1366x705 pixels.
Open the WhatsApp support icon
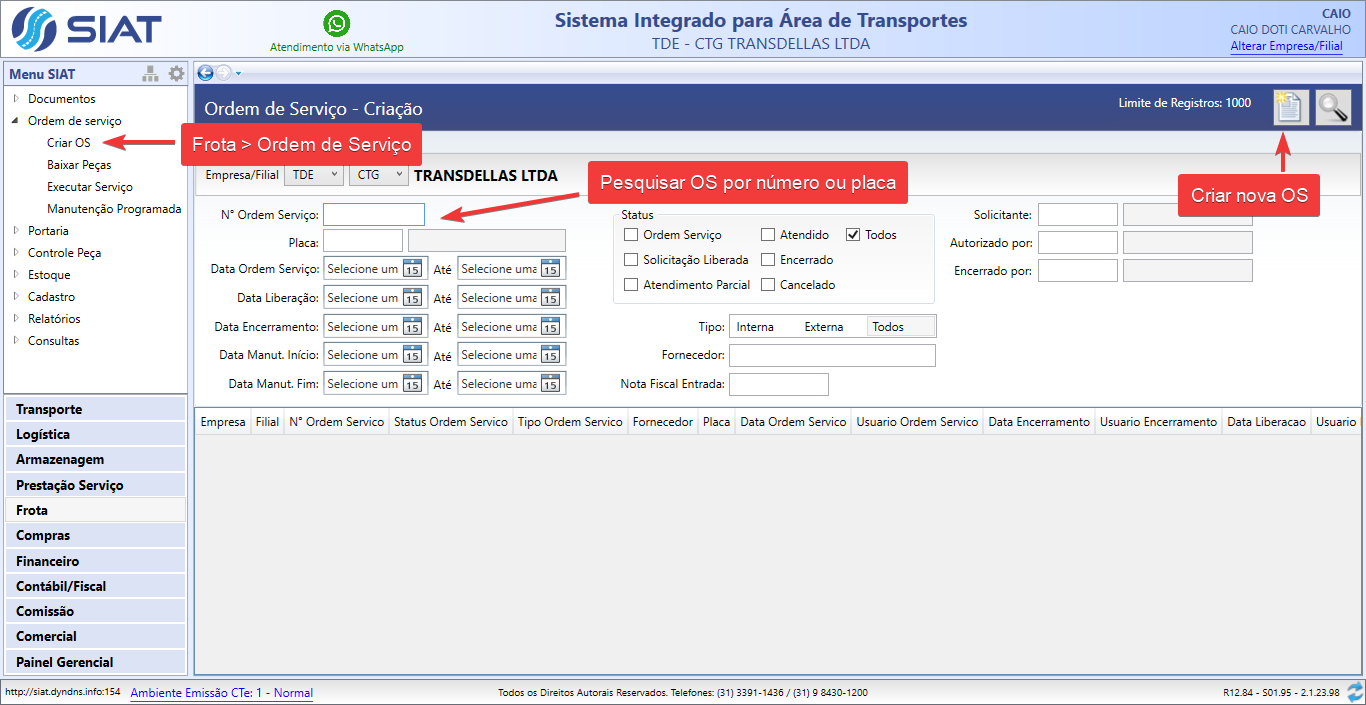click(x=337, y=23)
